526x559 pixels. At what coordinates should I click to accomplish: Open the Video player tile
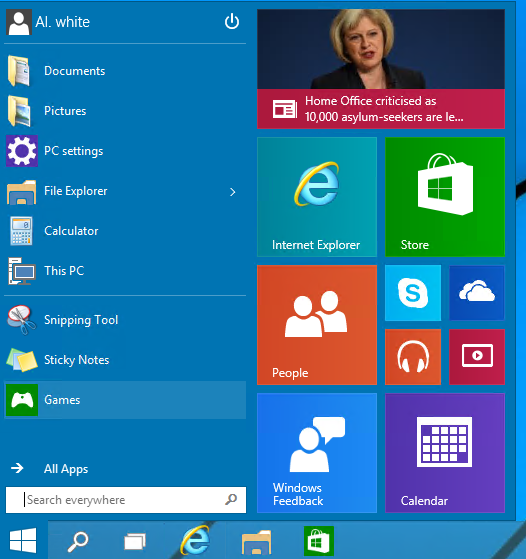coord(477,357)
